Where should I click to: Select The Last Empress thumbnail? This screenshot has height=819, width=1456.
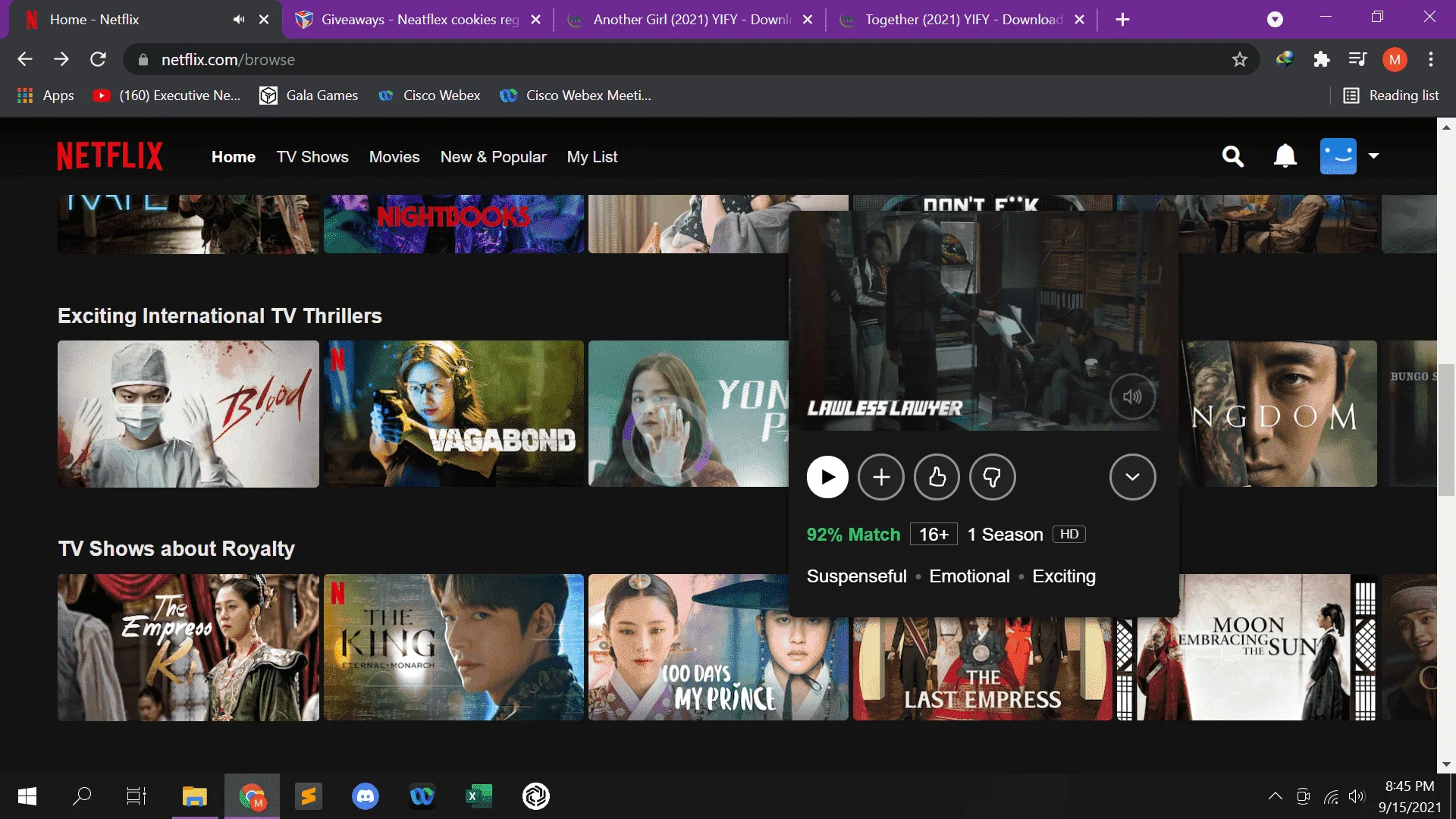pos(982,670)
